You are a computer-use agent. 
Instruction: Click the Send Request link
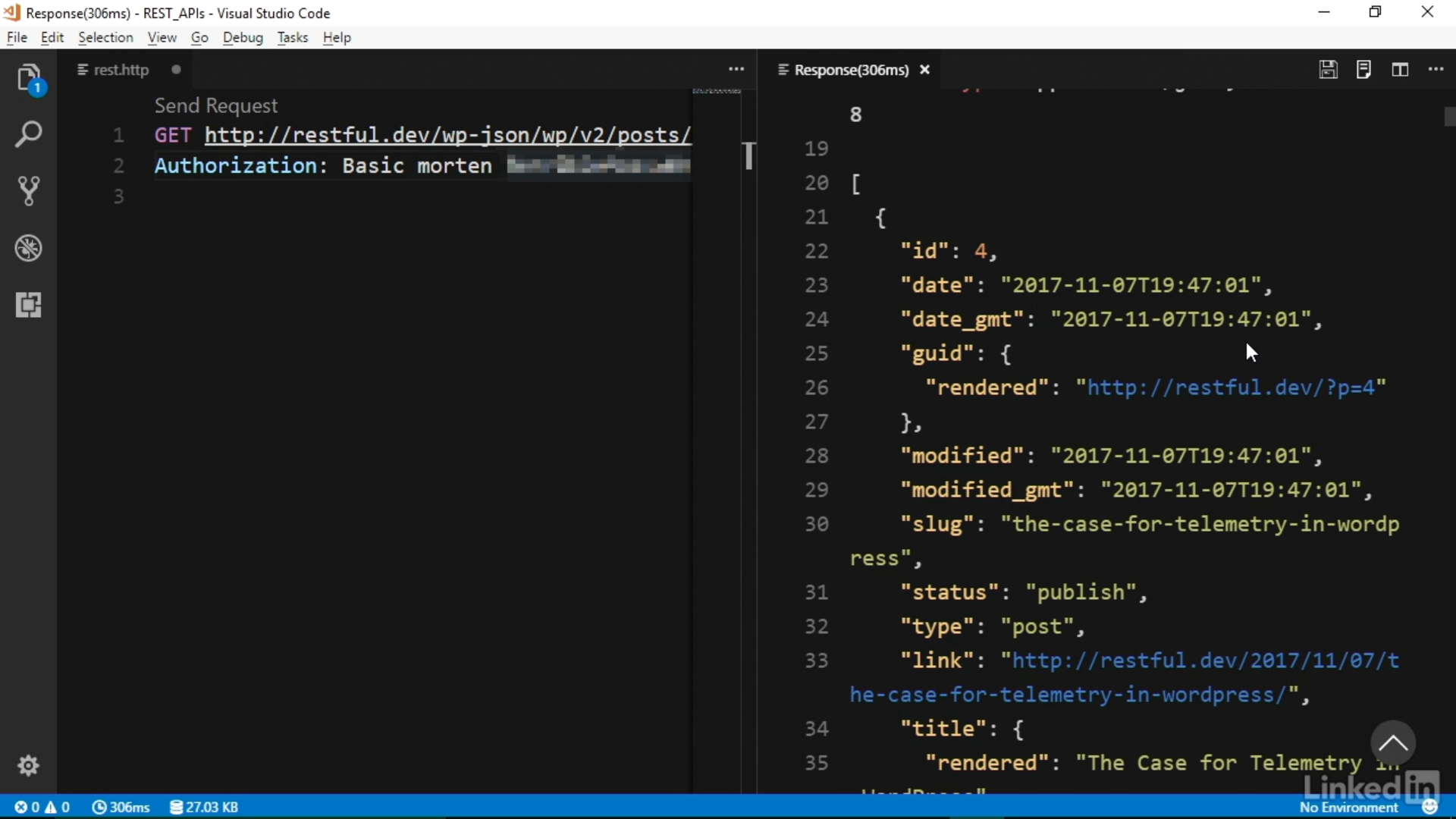pos(216,105)
